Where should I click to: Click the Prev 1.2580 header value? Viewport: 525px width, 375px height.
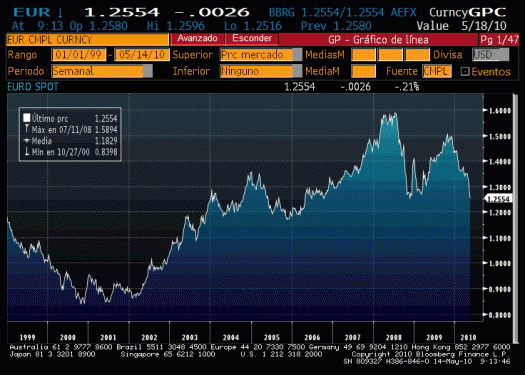pyautogui.click(x=336, y=26)
